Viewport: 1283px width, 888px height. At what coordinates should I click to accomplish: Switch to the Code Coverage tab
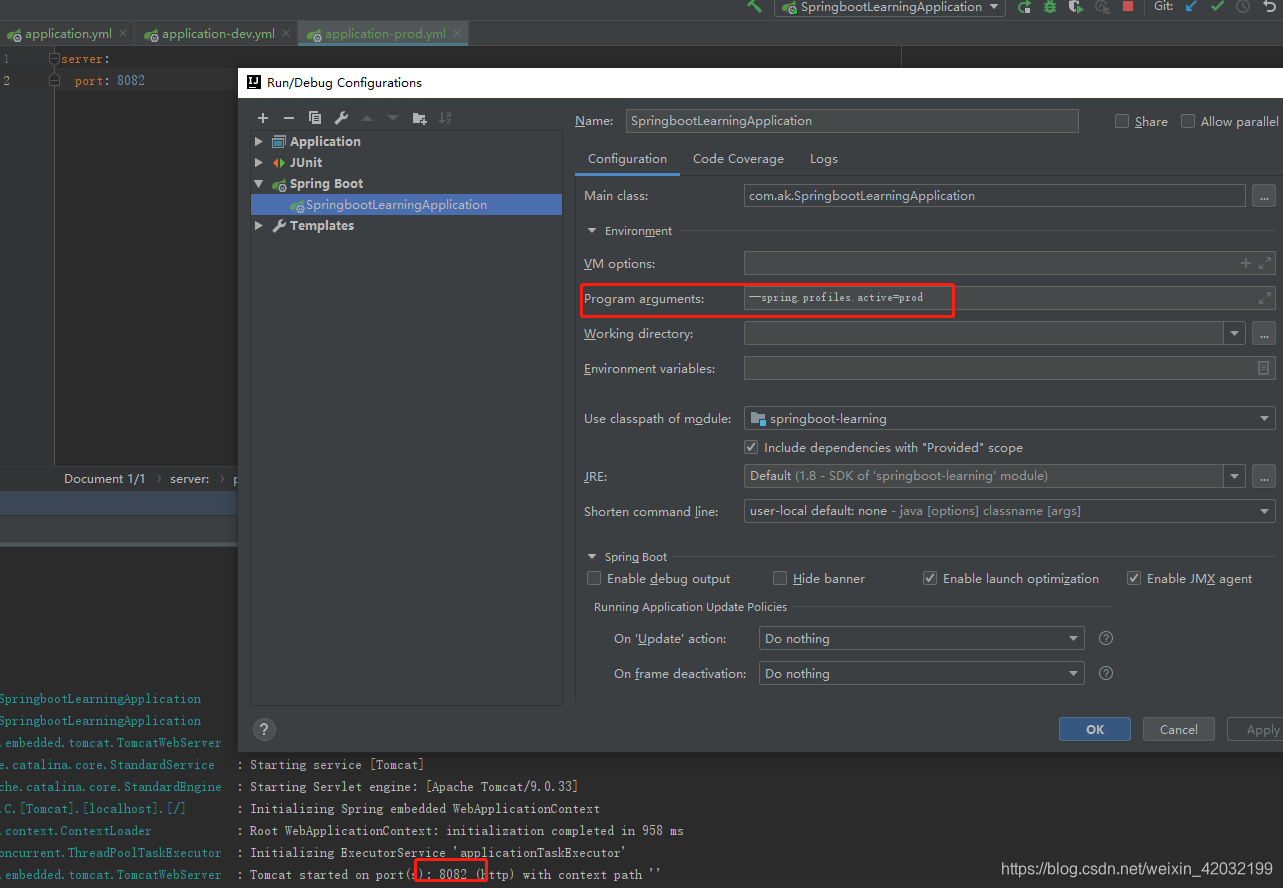[738, 159]
